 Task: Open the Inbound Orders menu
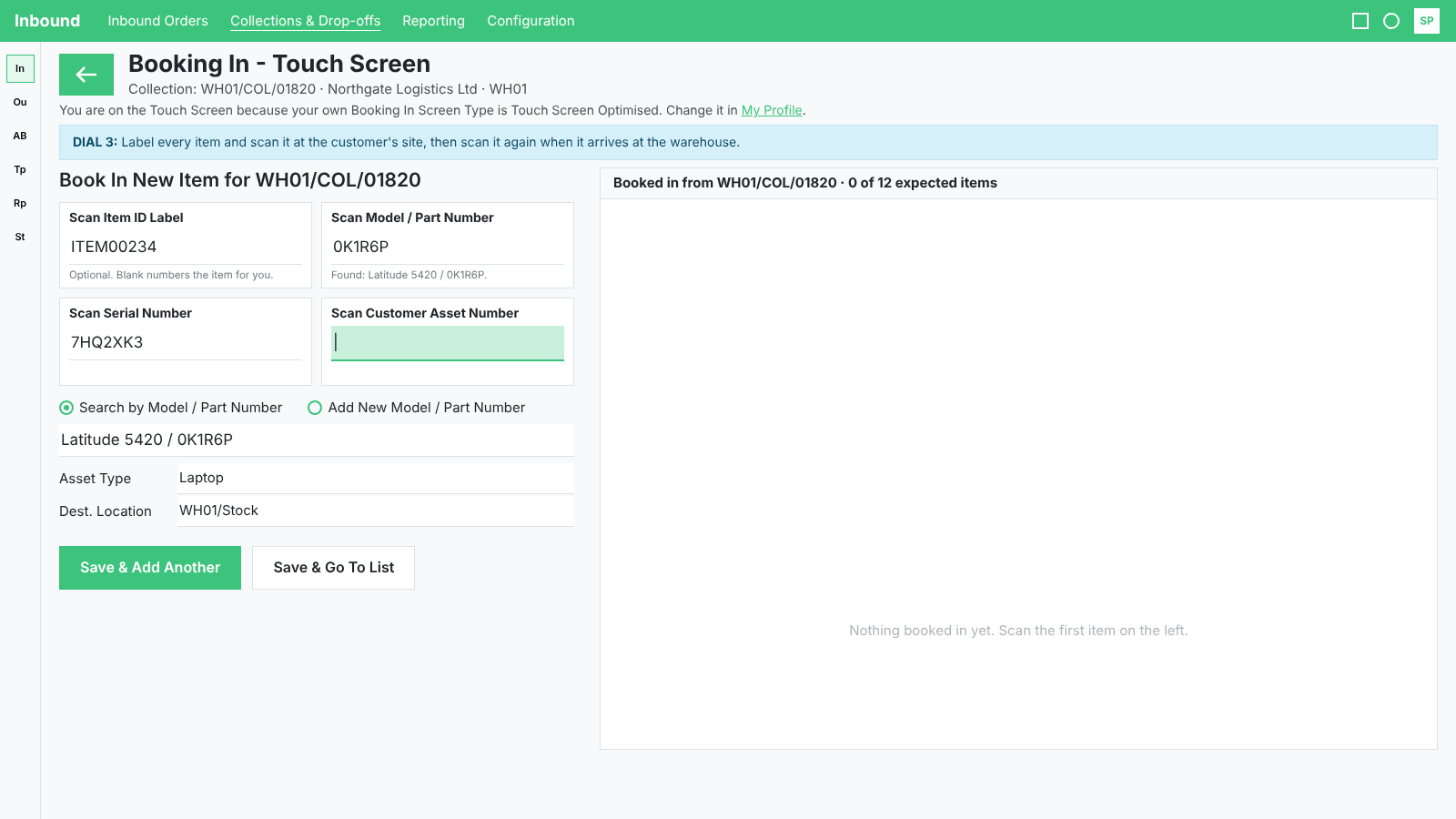pos(157,21)
